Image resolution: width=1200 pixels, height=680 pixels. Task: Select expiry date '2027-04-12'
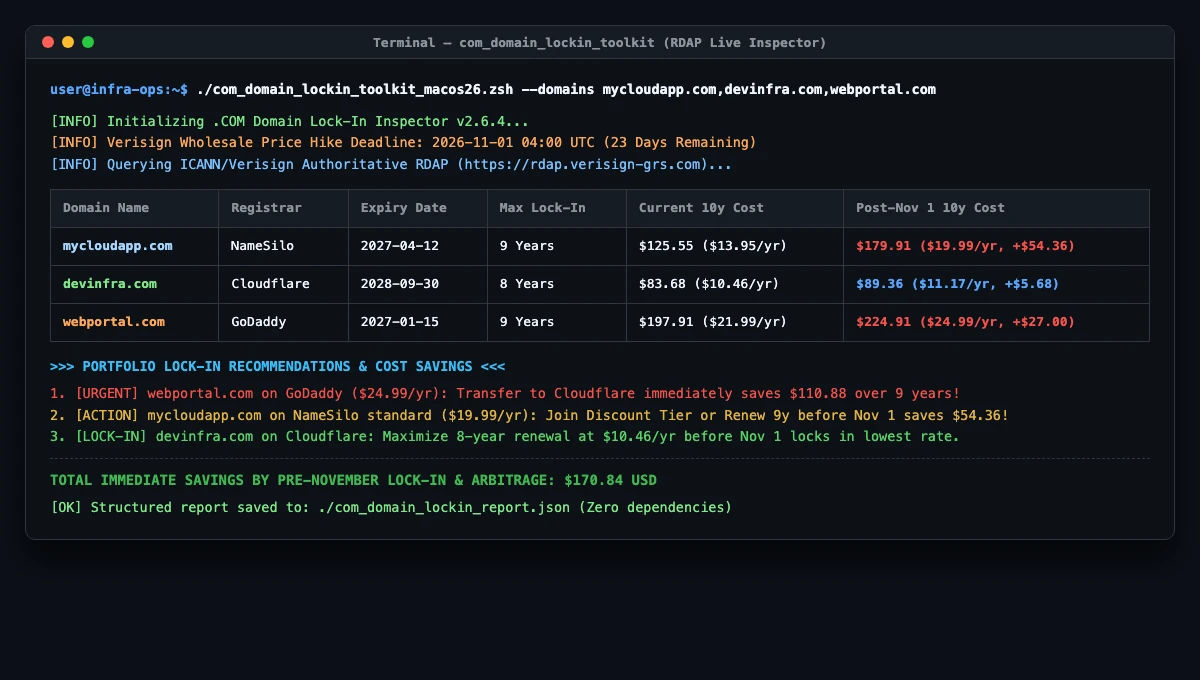(x=400, y=246)
